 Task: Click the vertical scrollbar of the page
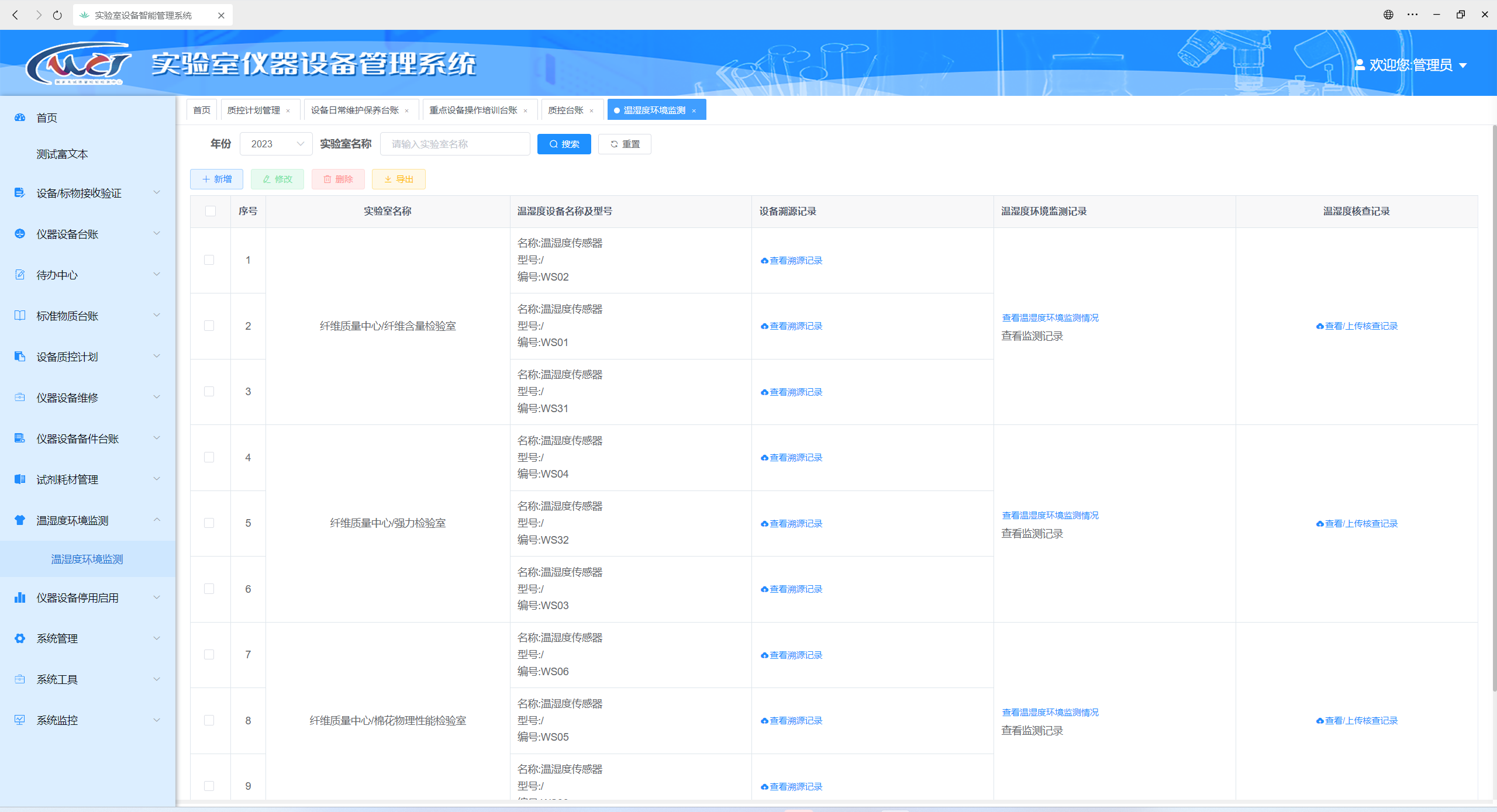click(x=1493, y=409)
